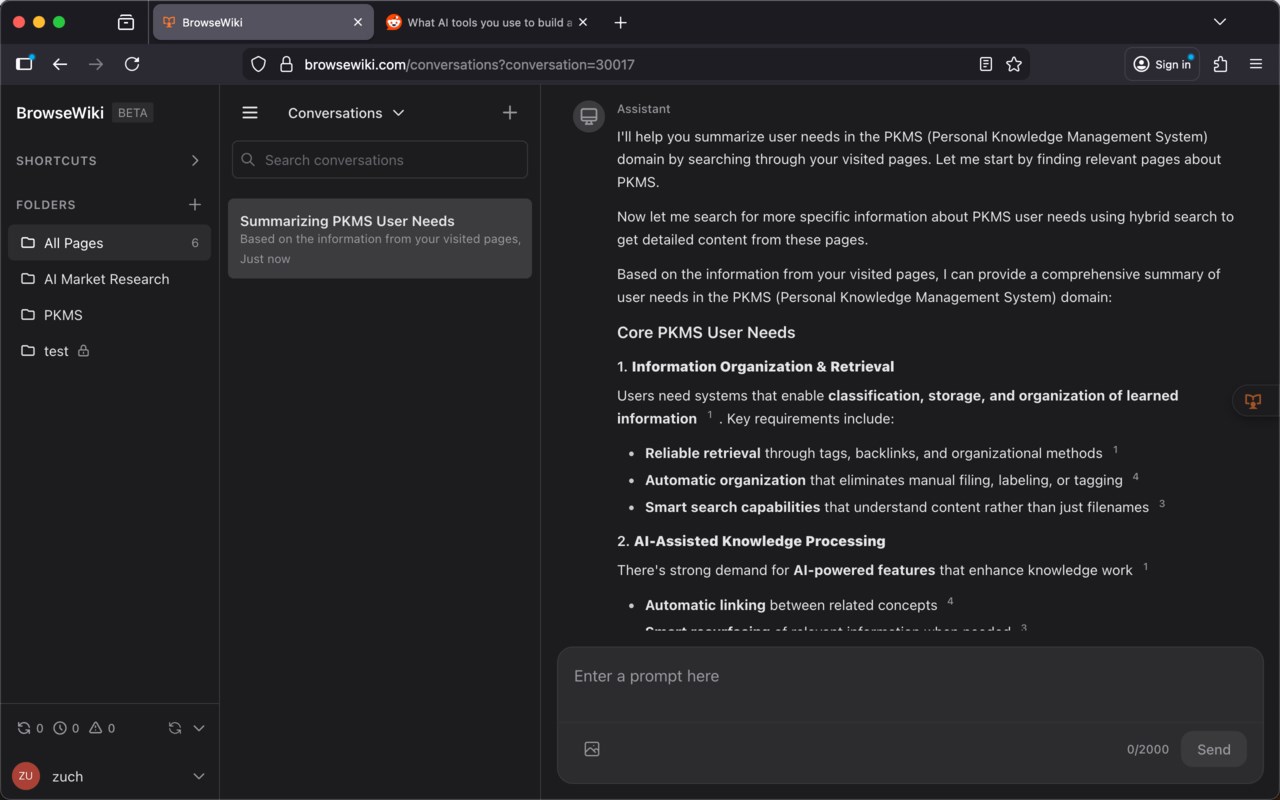Open the PKMS folder
The image size is (1280, 800).
pyautogui.click(x=63, y=315)
